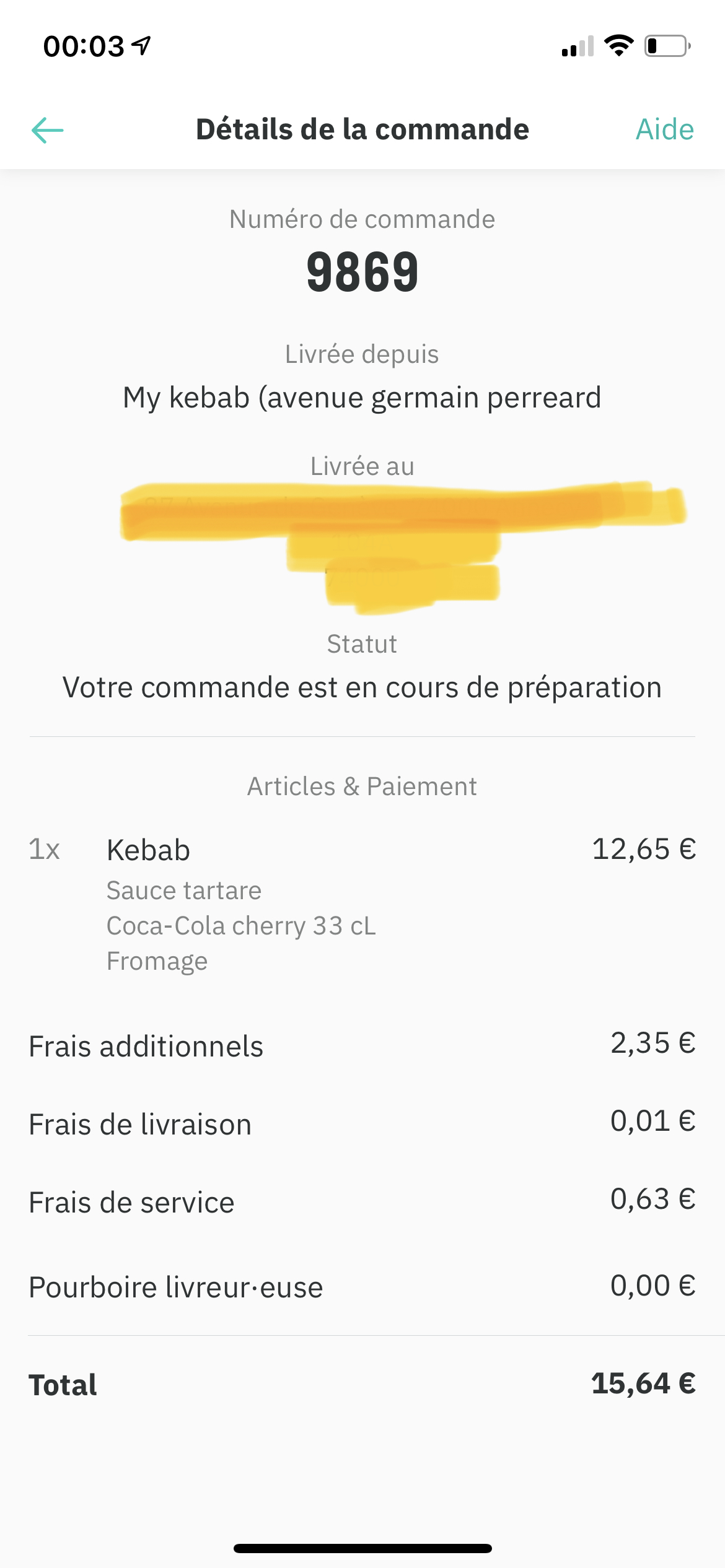
Task: Tap the clock showing 00:03
Action: click(x=84, y=46)
